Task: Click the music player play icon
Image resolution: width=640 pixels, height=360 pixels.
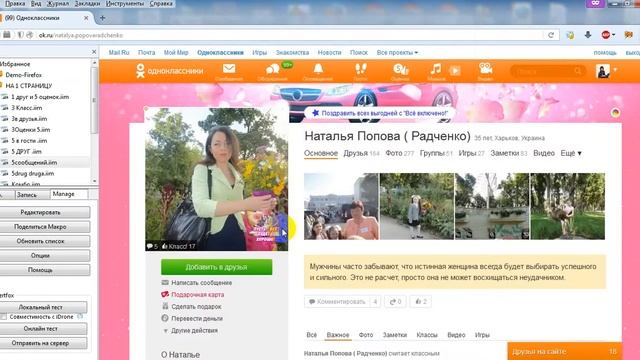Action: tap(455, 71)
